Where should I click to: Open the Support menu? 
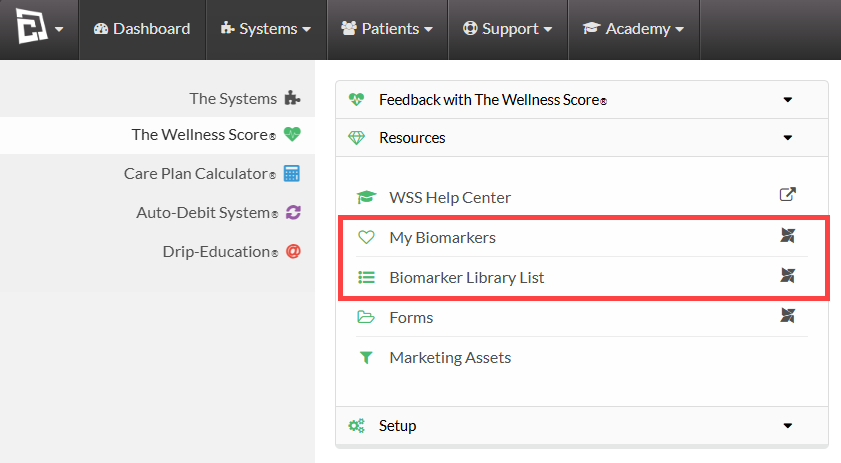pyautogui.click(x=507, y=29)
